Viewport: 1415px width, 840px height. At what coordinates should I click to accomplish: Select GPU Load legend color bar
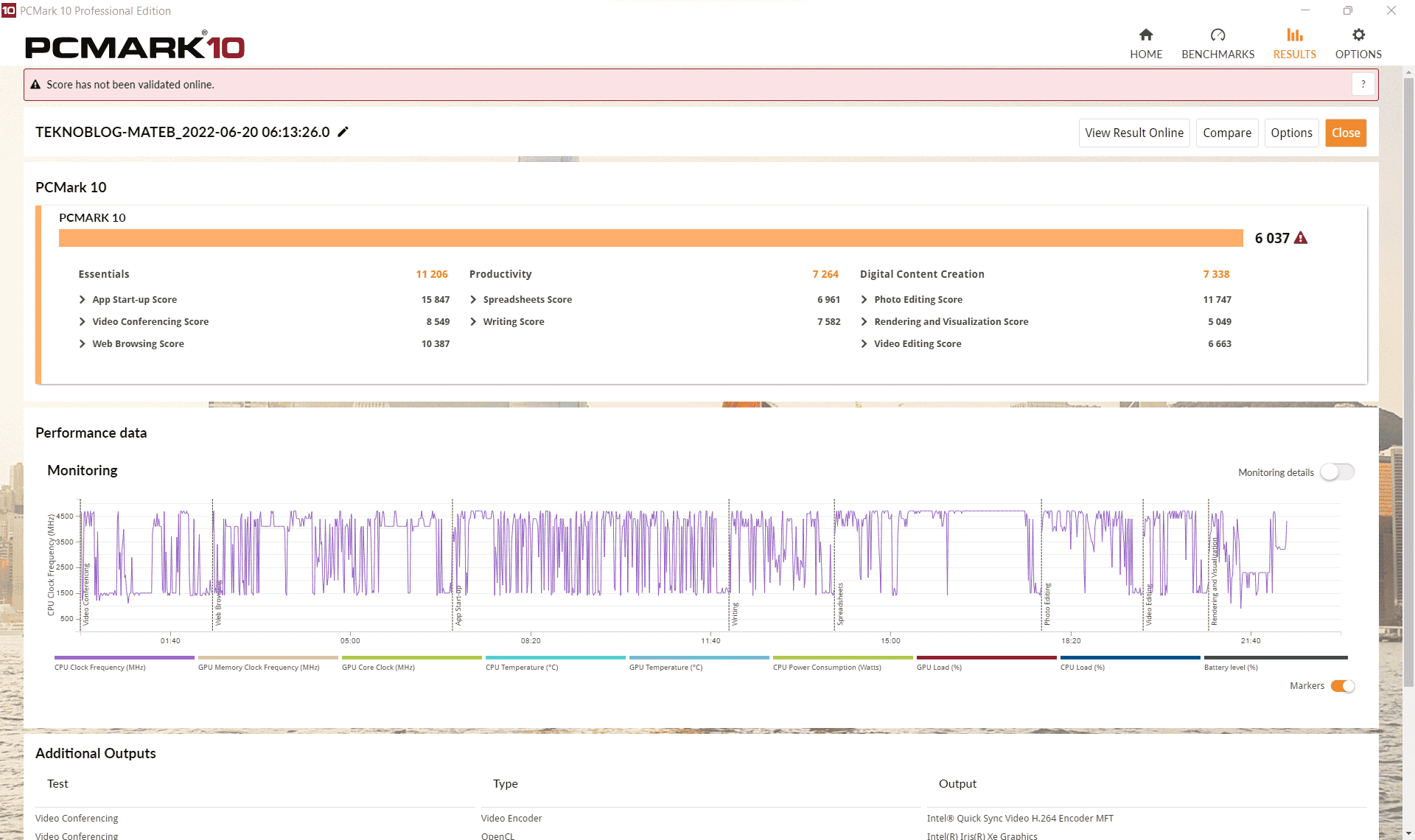tap(986, 657)
